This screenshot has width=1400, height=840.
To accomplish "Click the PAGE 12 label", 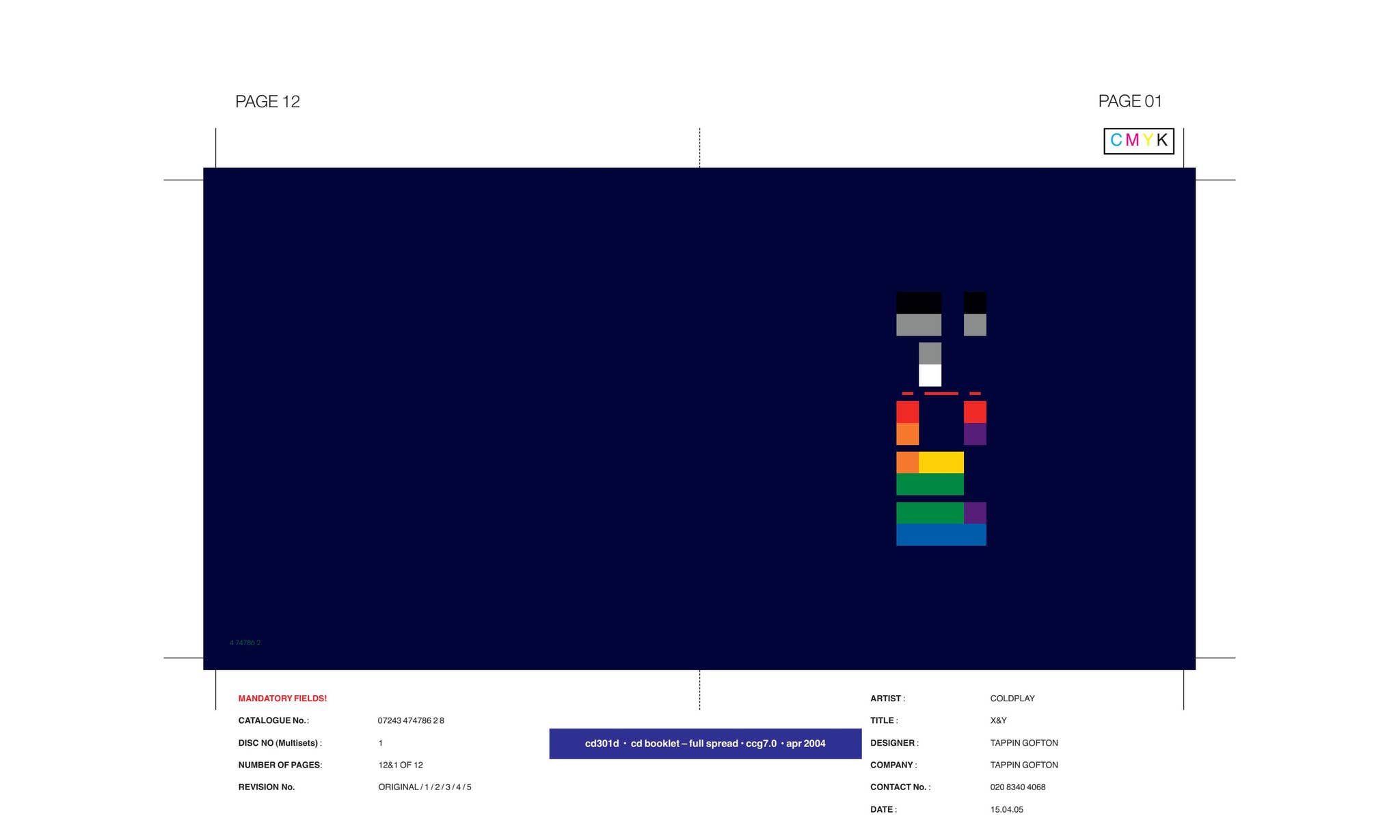I will [267, 102].
